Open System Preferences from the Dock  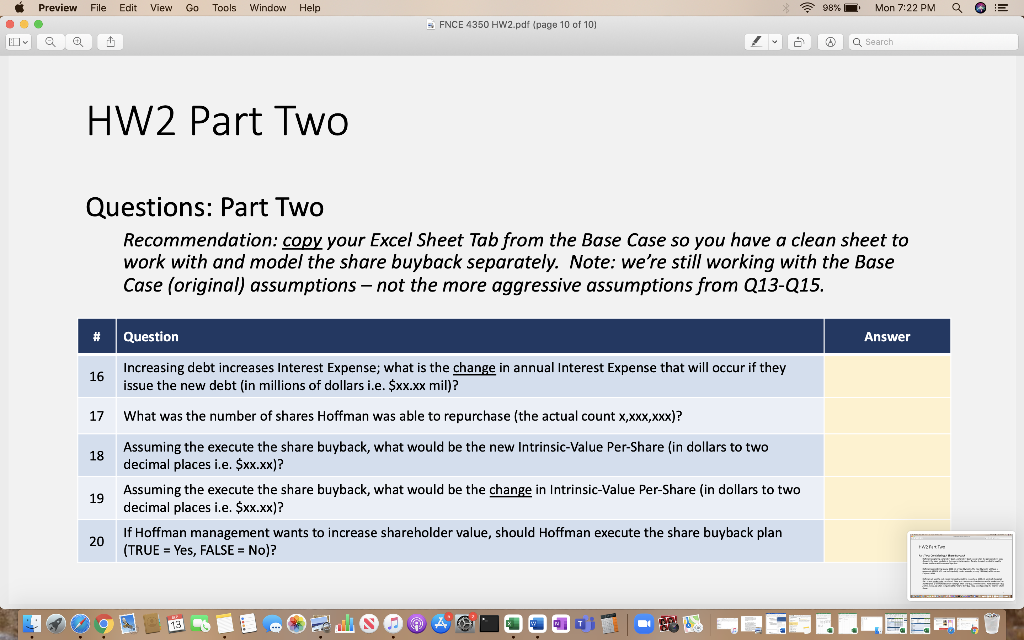465,624
